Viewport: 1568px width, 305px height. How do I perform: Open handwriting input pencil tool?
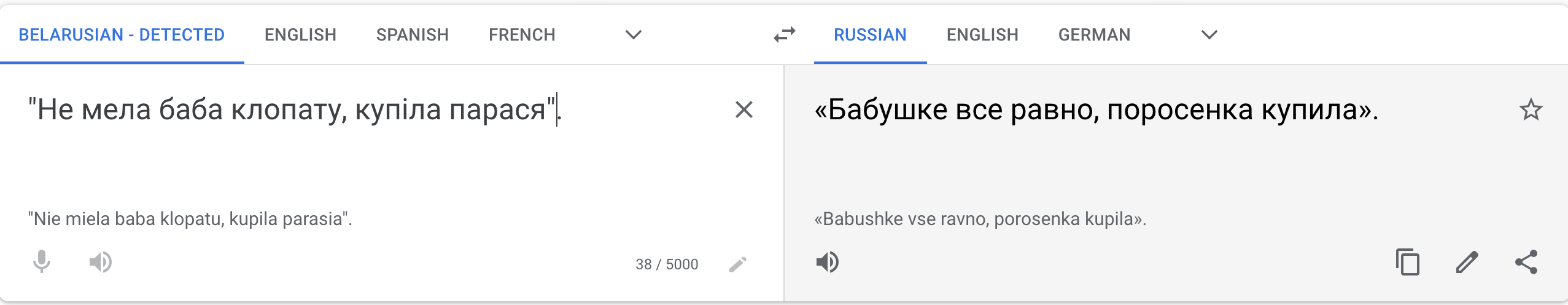pos(738,264)
